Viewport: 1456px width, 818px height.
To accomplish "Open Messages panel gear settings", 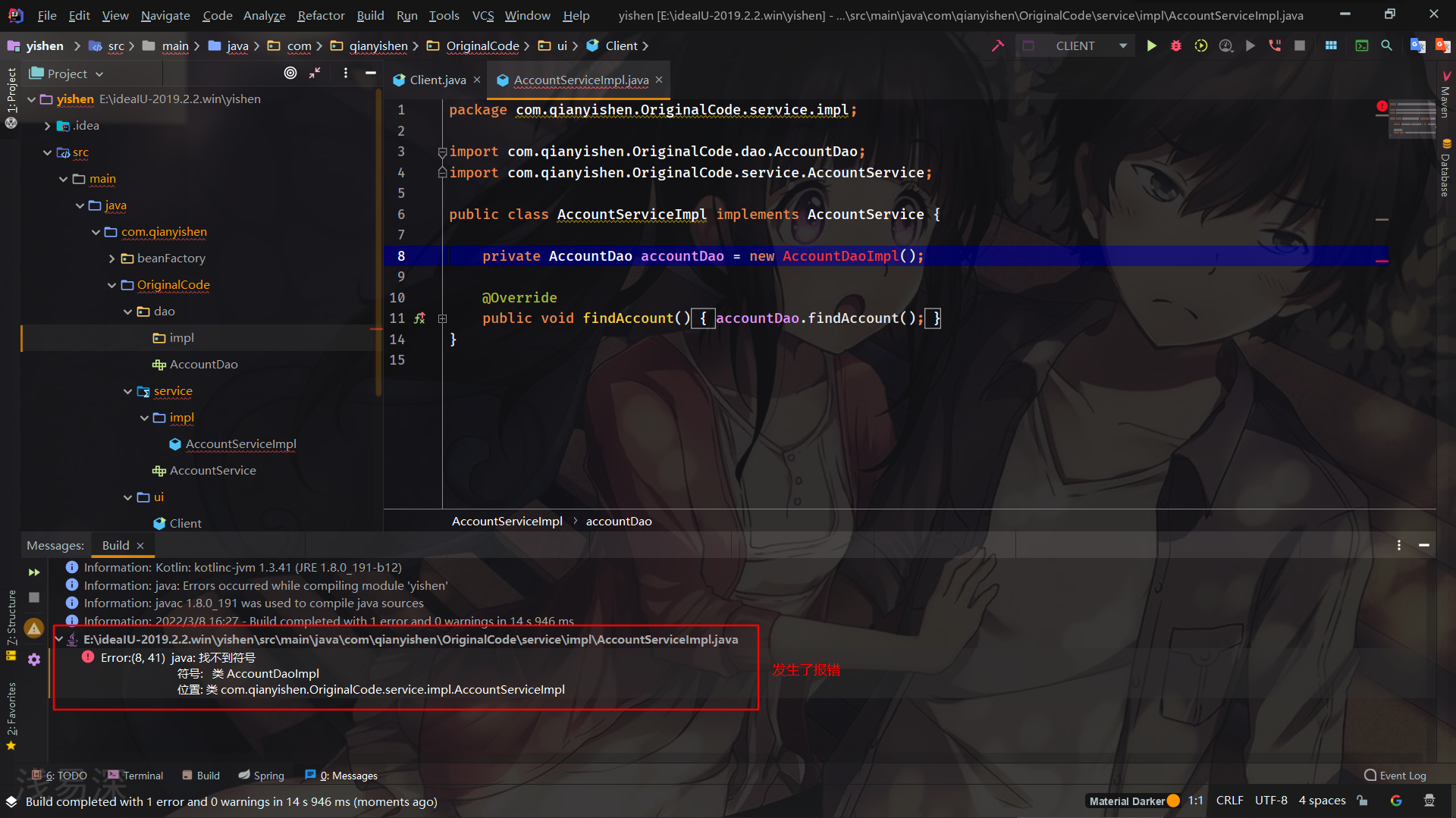I will [x=33, y=660].
